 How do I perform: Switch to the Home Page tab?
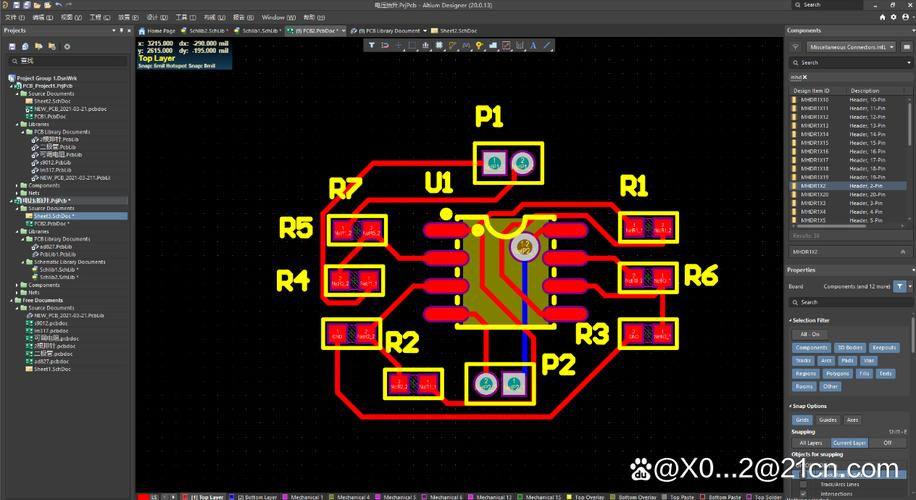(159, 31)
